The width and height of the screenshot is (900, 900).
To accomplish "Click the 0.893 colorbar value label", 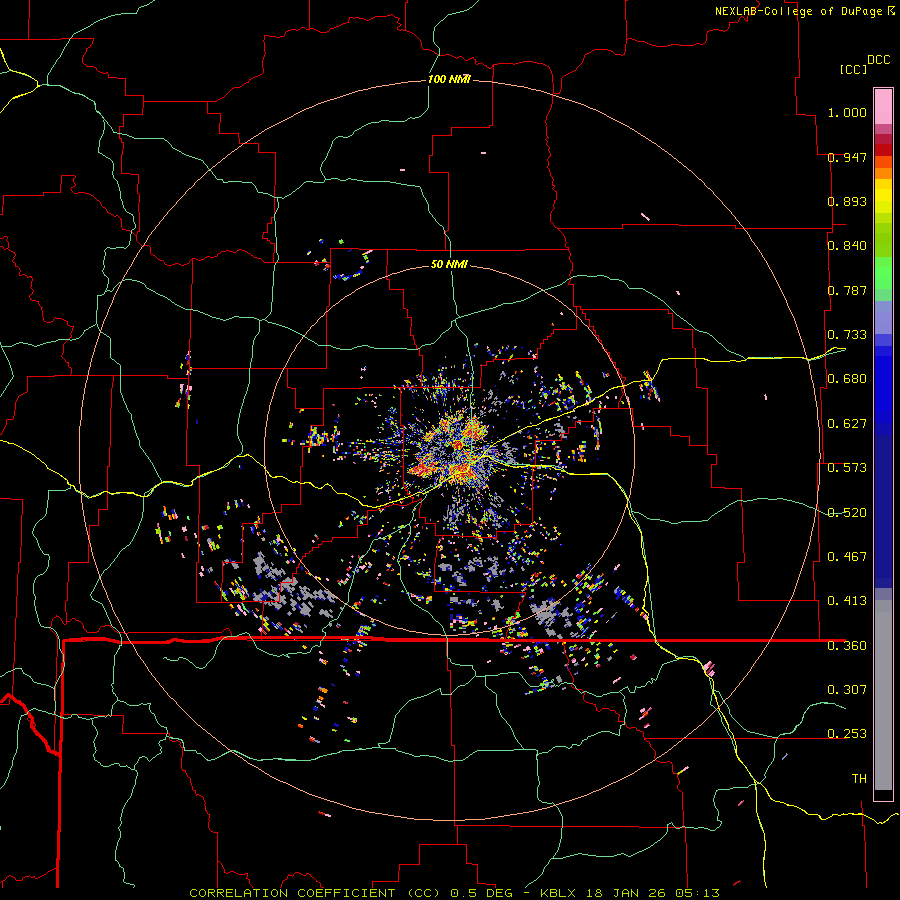I will [x=847, y=201].
